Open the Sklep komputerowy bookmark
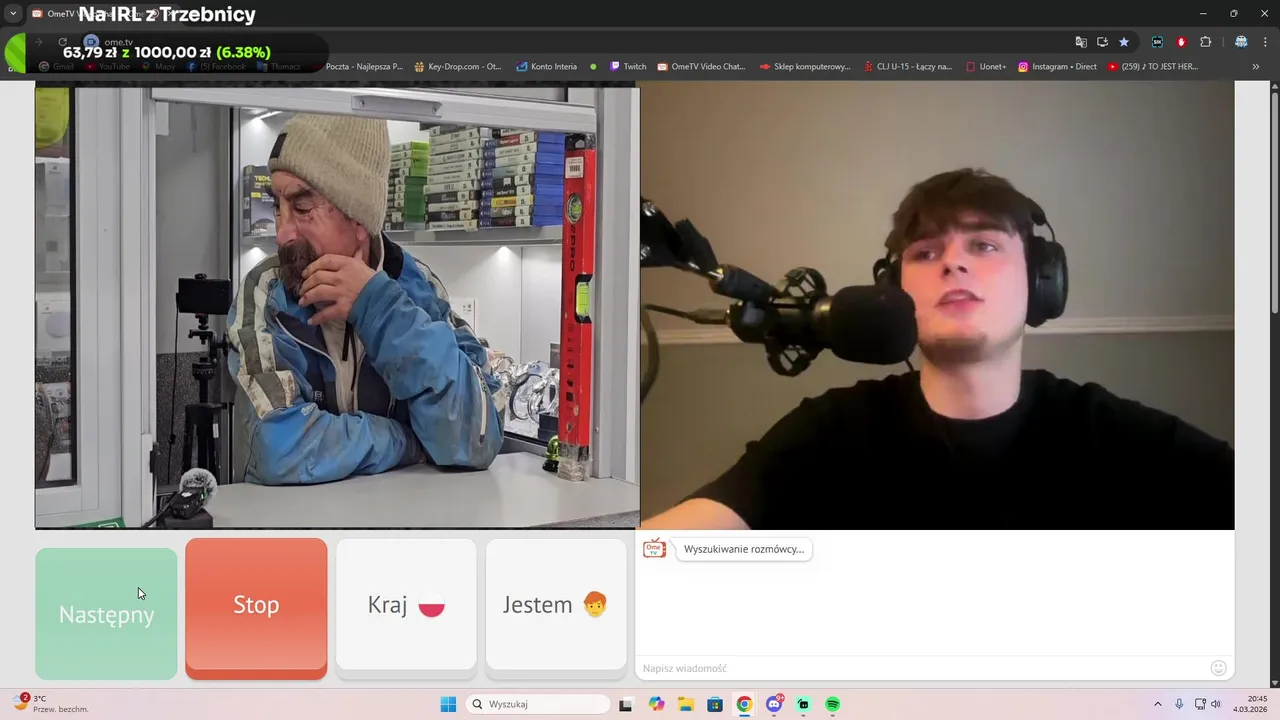Screen dimensions: 1280x720 [805, 66]
